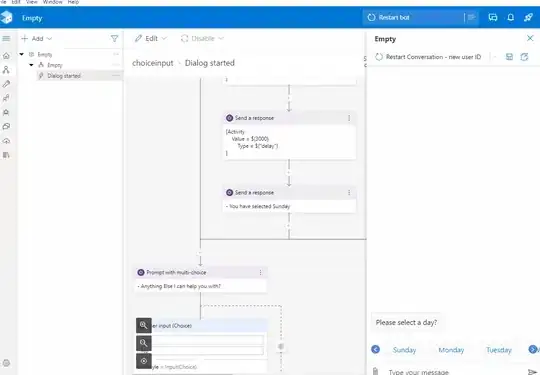Open the View menu
This screenshot has width=540, height=375.
click(x=32, y=2)
